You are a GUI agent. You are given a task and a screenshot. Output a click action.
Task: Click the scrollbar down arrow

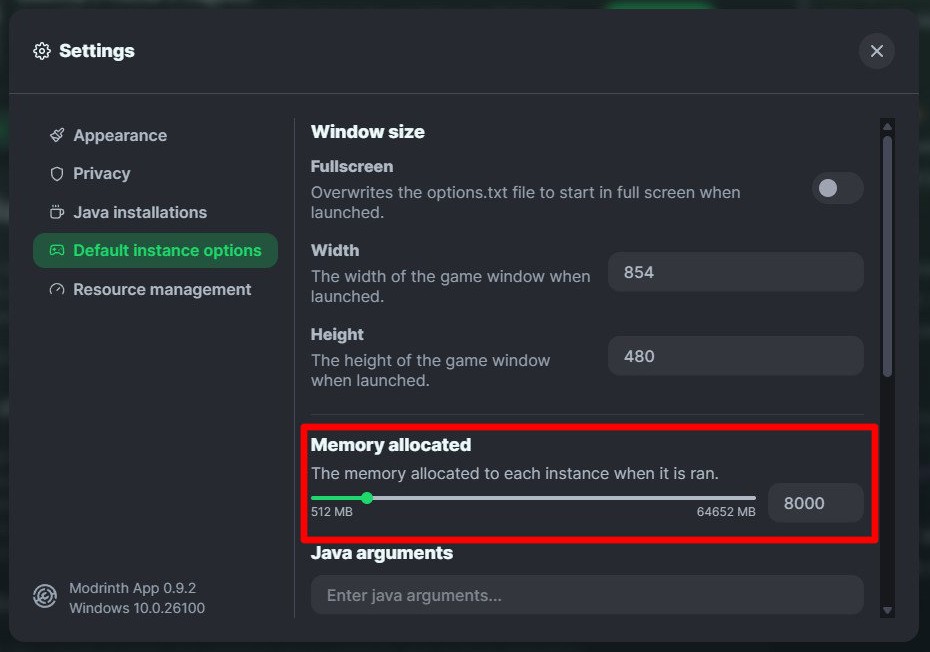pyautogui.click(x=886, y=610)
